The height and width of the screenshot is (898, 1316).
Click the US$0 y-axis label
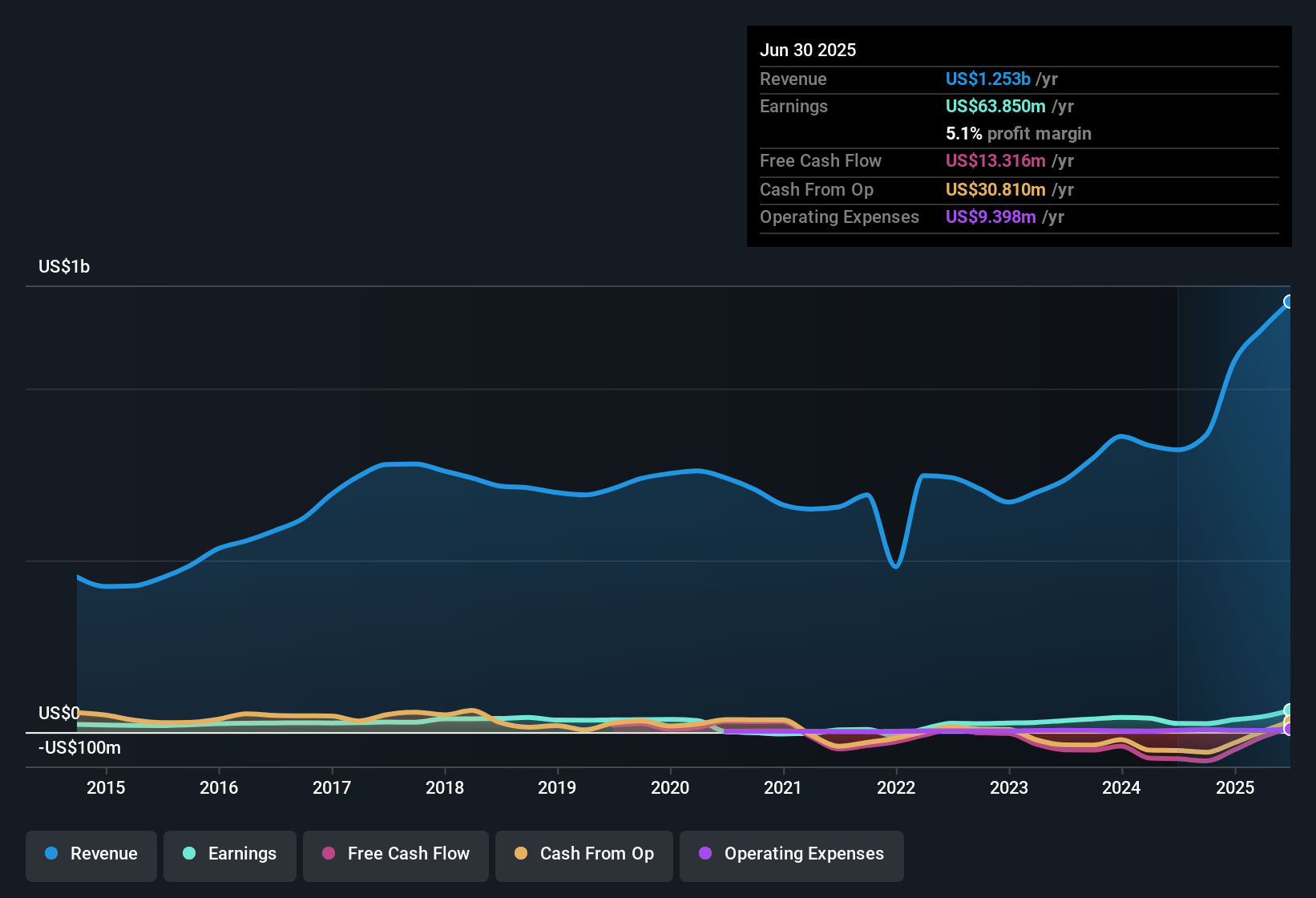pos(59,713)
